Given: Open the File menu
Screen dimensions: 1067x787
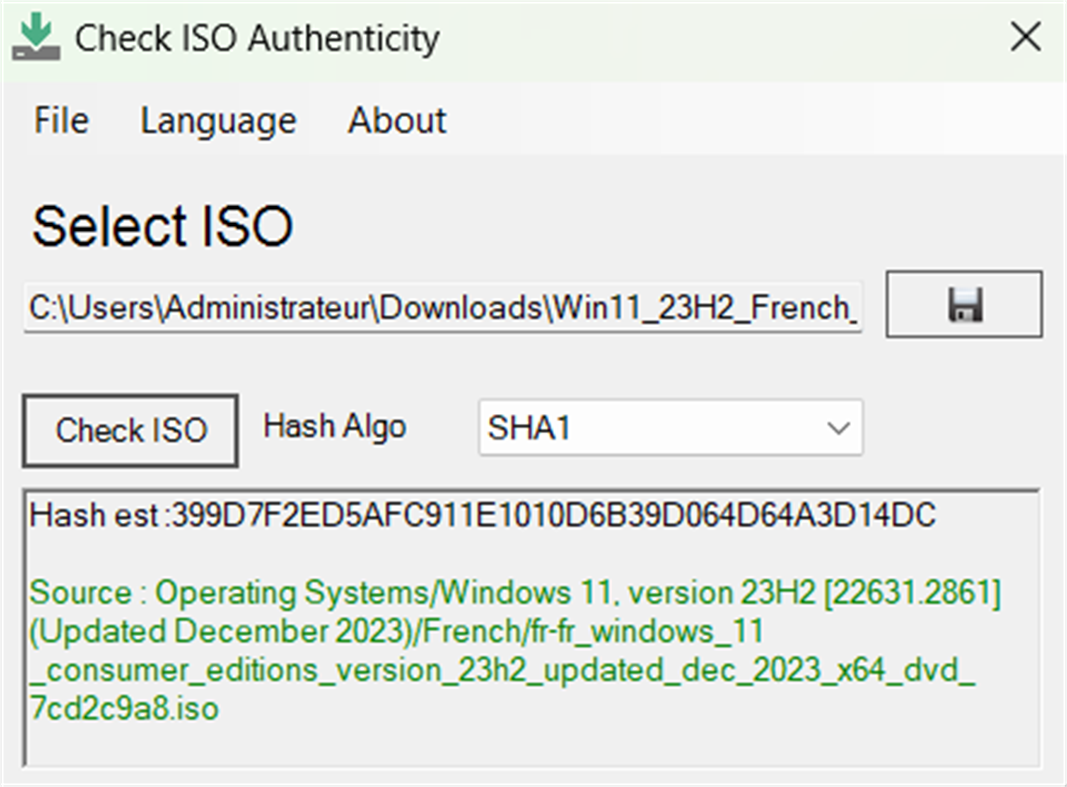Looking at the screenshot, I should (x=61, y=121).
